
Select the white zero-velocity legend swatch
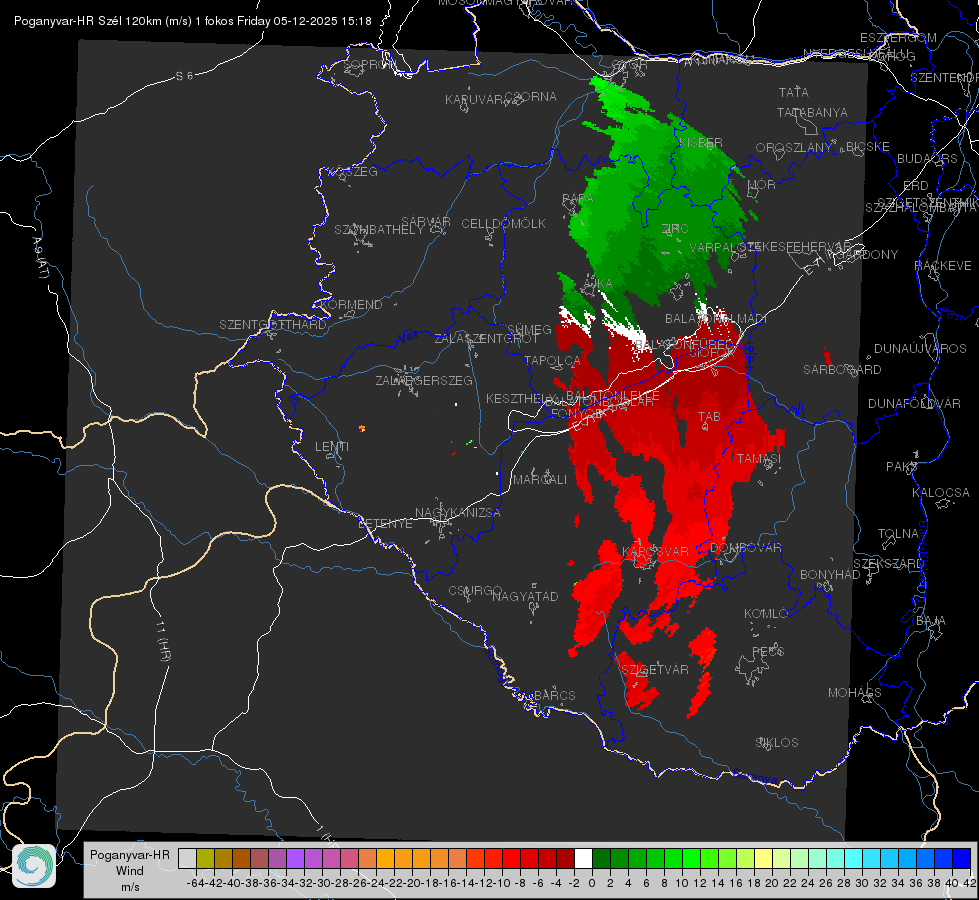point(583,858)
